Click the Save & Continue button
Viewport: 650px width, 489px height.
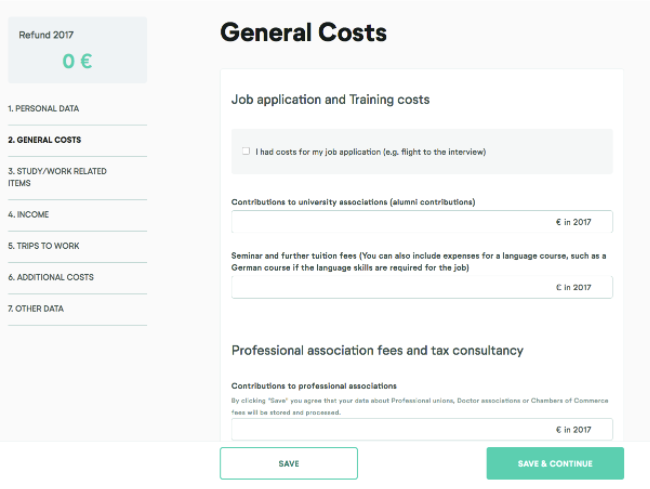(x=555, y=463)
